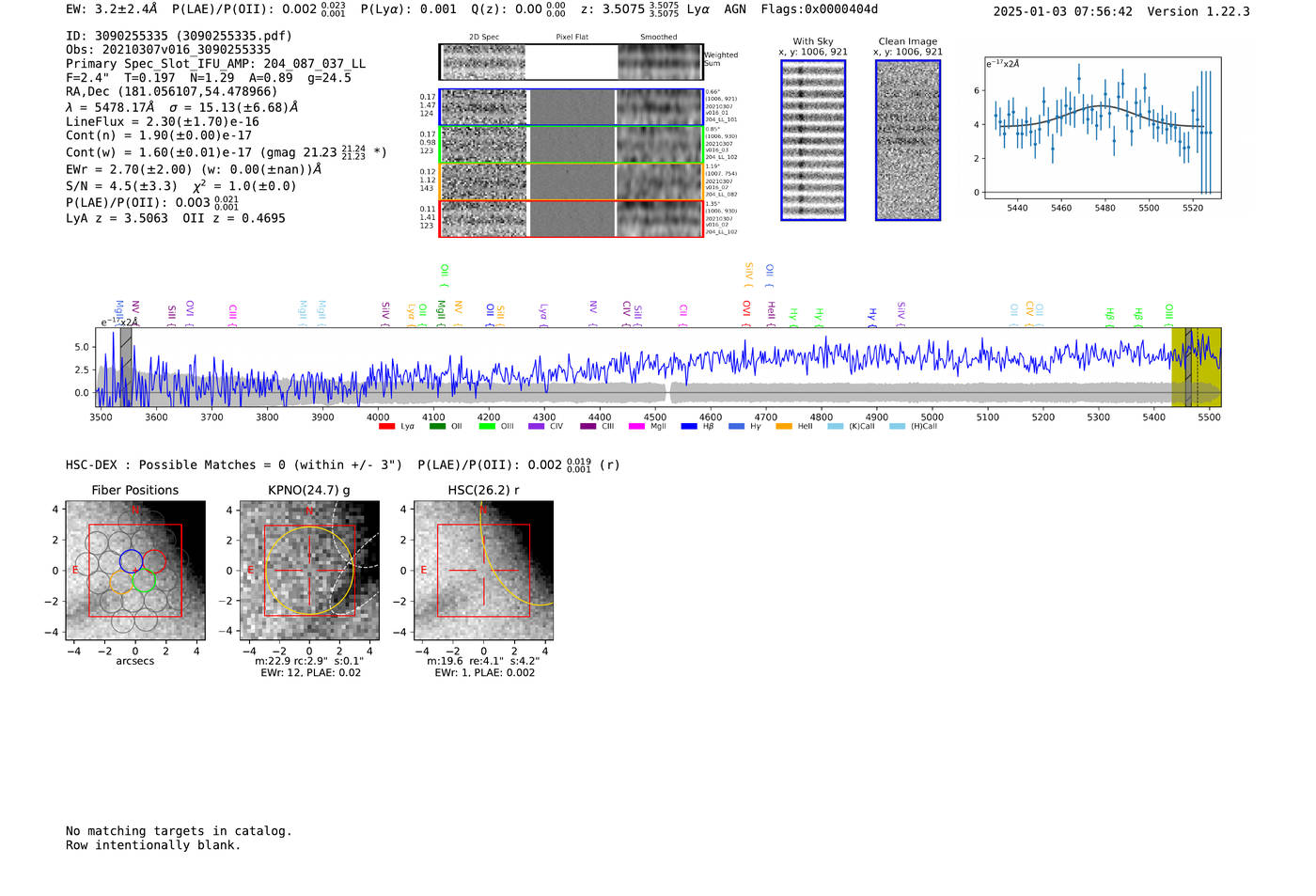
Task: Click the emission line fit plot
Action: point(1104,126)
